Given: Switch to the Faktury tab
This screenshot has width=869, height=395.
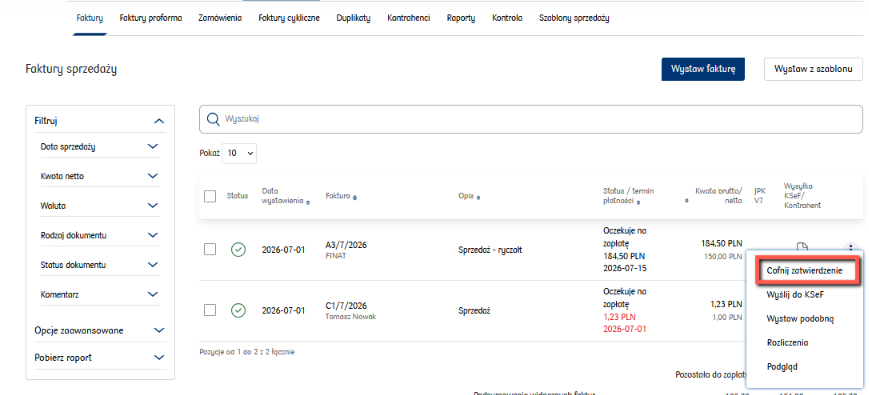Looking at the screenshot, I should (x=90, y=18).
